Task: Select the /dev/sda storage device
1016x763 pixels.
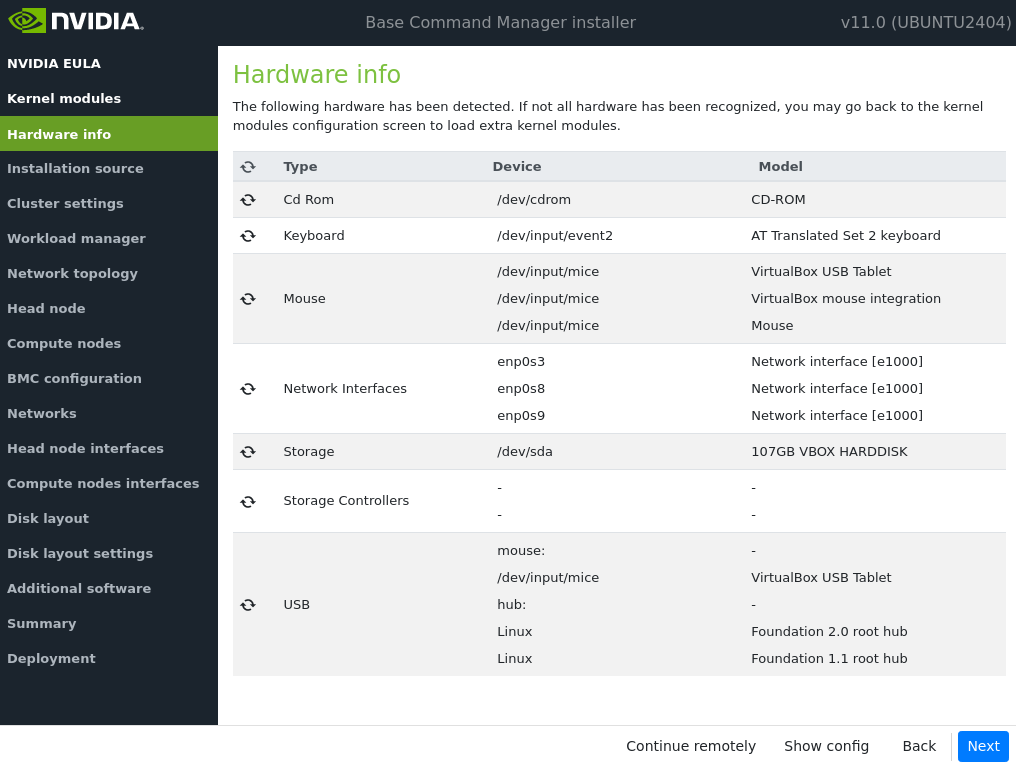Action: pyautogui.click(x=525, y=451)
